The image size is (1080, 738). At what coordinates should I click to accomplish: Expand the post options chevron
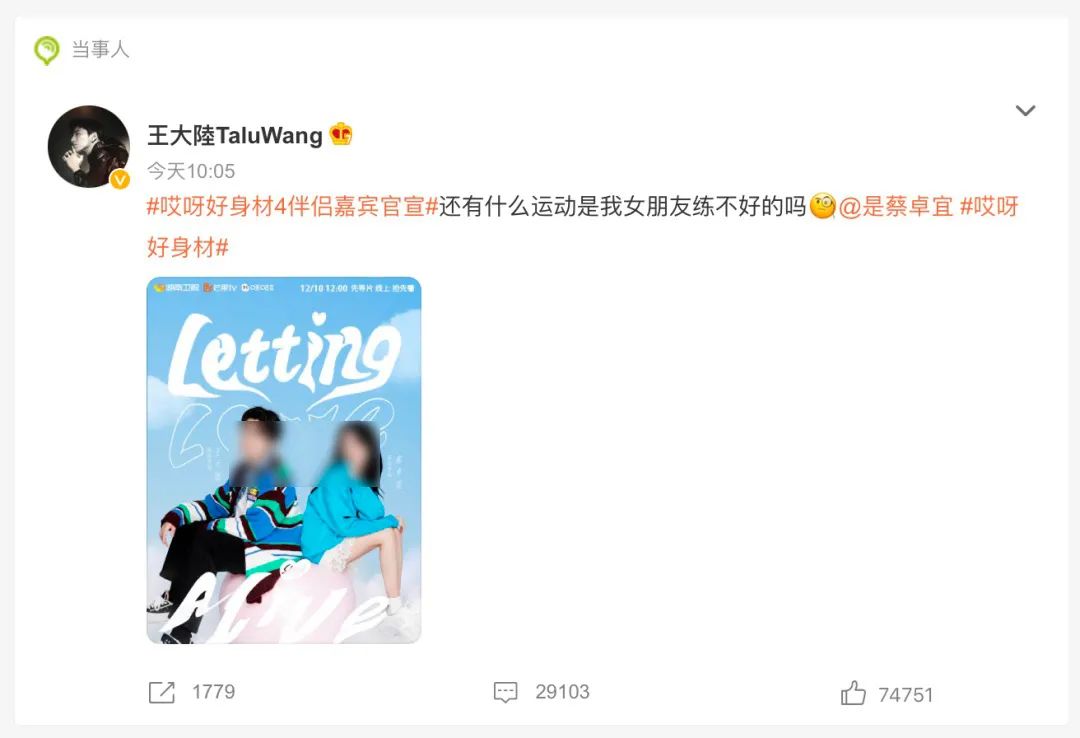coord(1026,110)
